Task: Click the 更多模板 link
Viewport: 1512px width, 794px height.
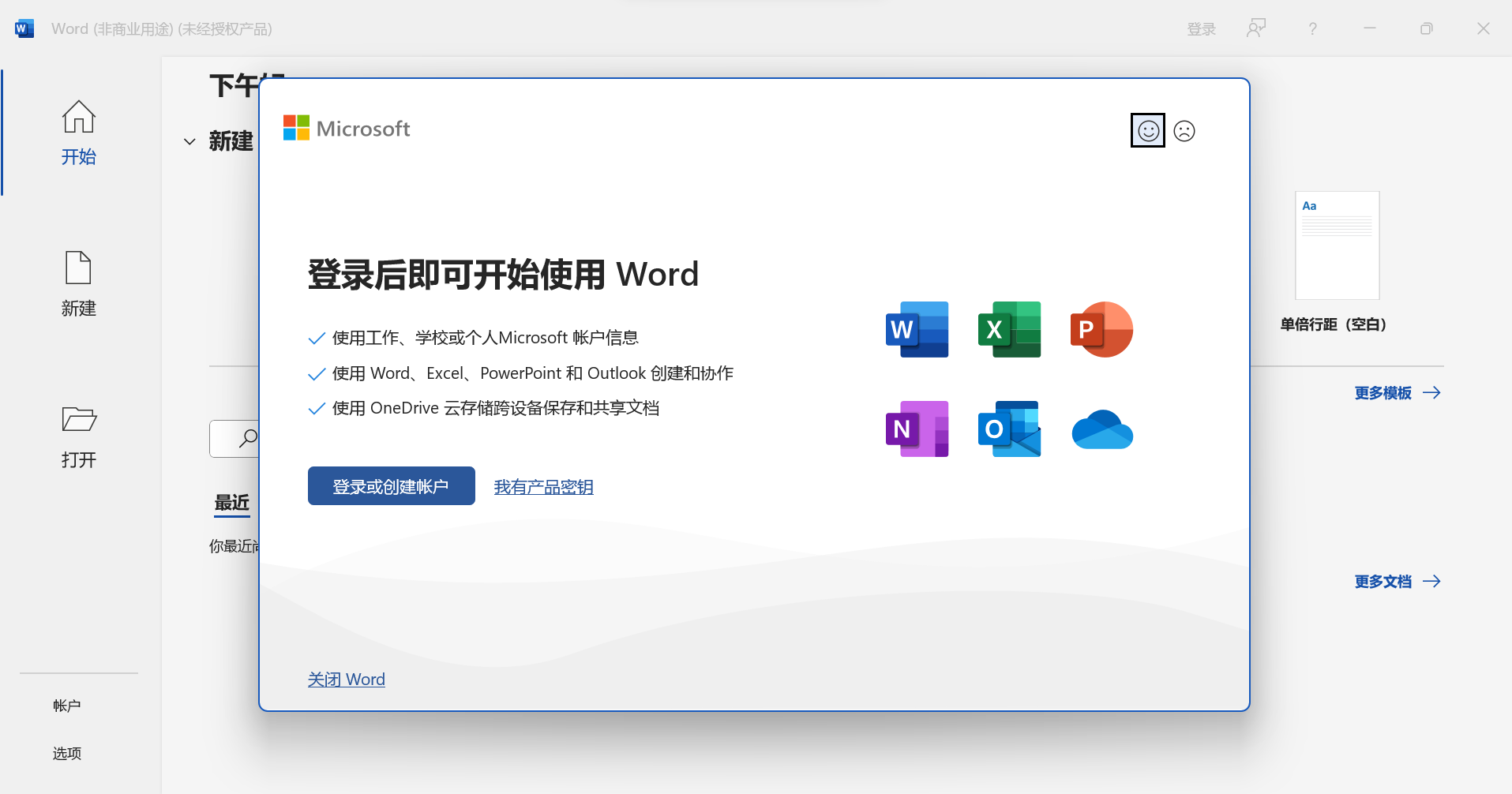Action: [x=1398, y=392]
